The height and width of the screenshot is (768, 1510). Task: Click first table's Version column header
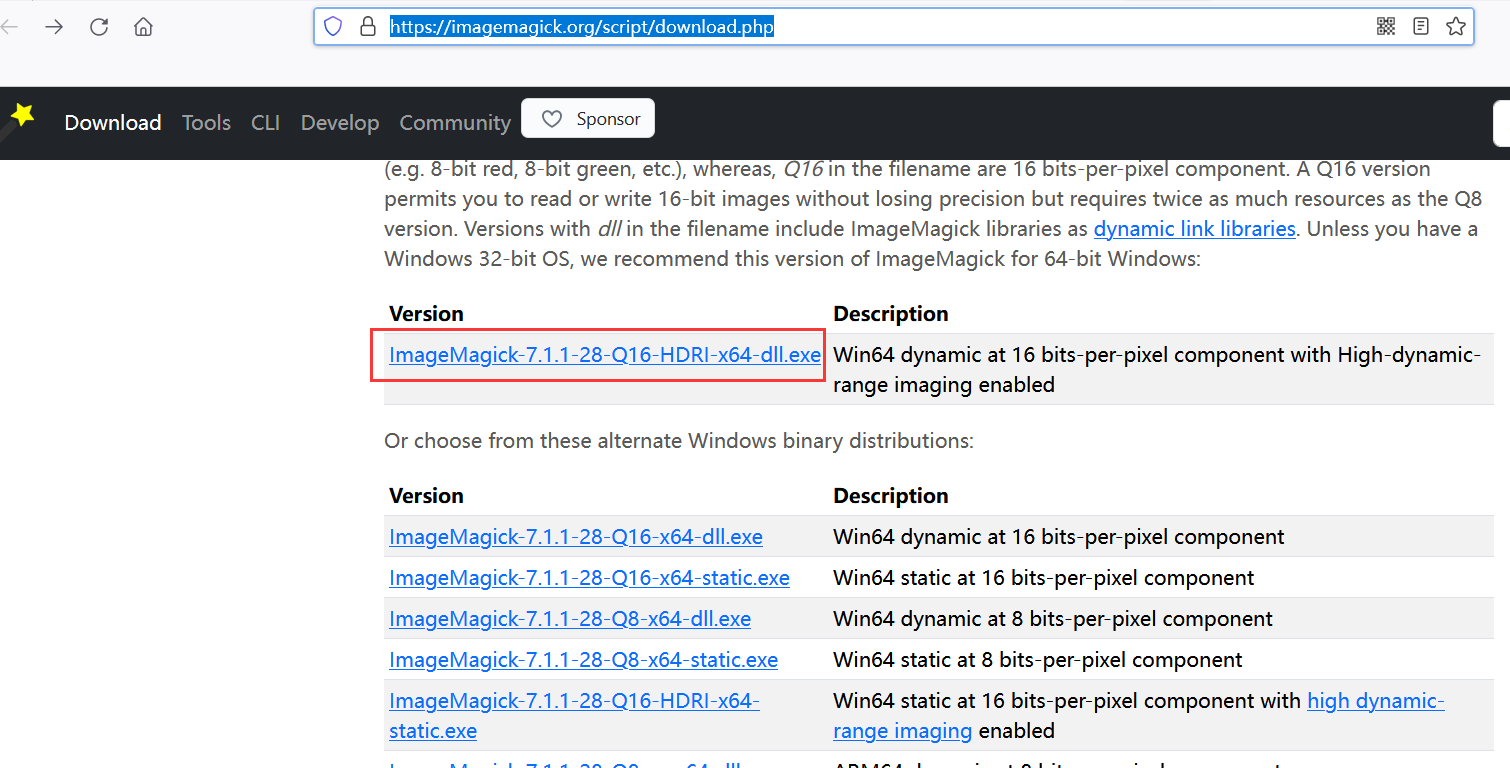coord(426,314)
